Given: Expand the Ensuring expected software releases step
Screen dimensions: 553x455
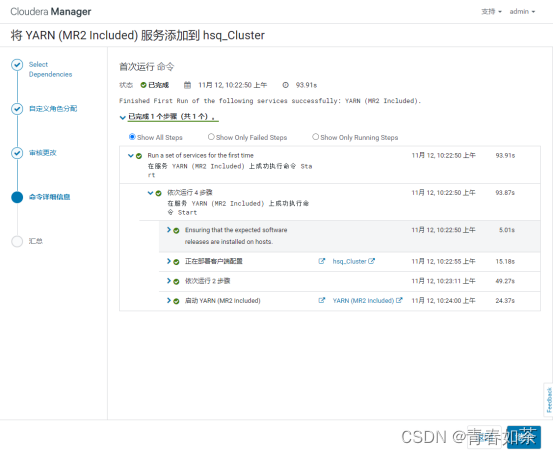Looking at the screenshot, I should tap(169, 230).
